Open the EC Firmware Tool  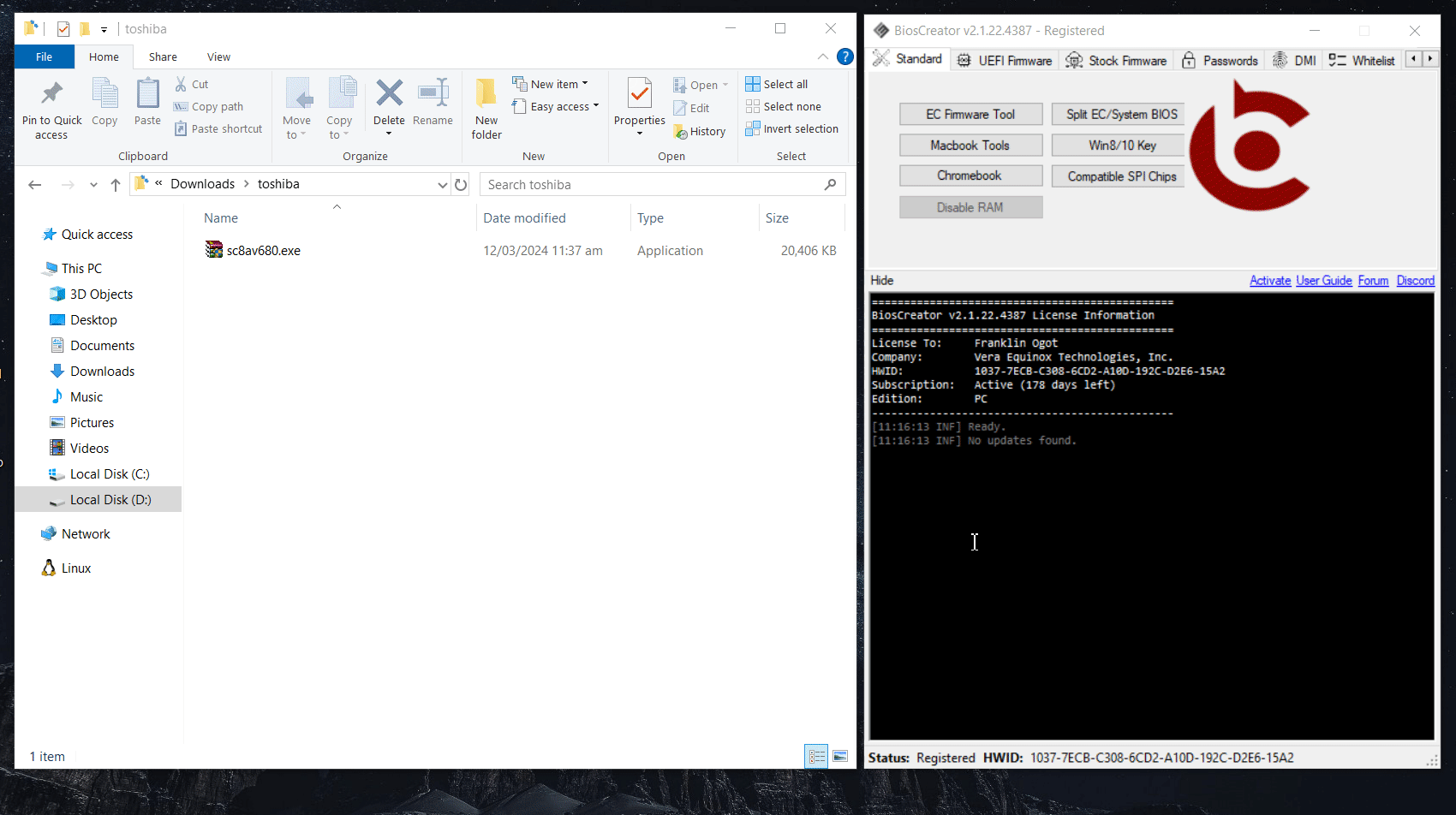tap(970, 114)
